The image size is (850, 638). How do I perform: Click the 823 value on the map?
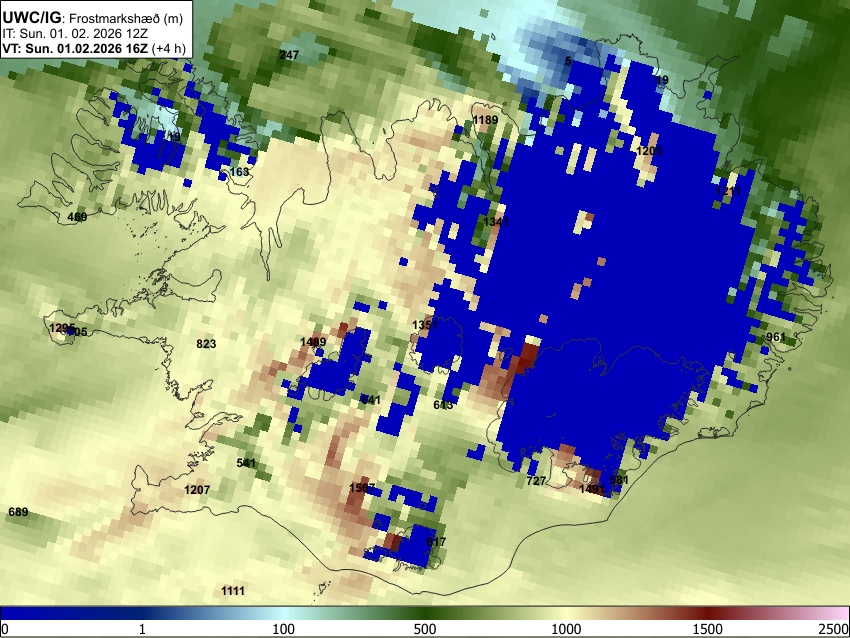[x=206, y=344]
